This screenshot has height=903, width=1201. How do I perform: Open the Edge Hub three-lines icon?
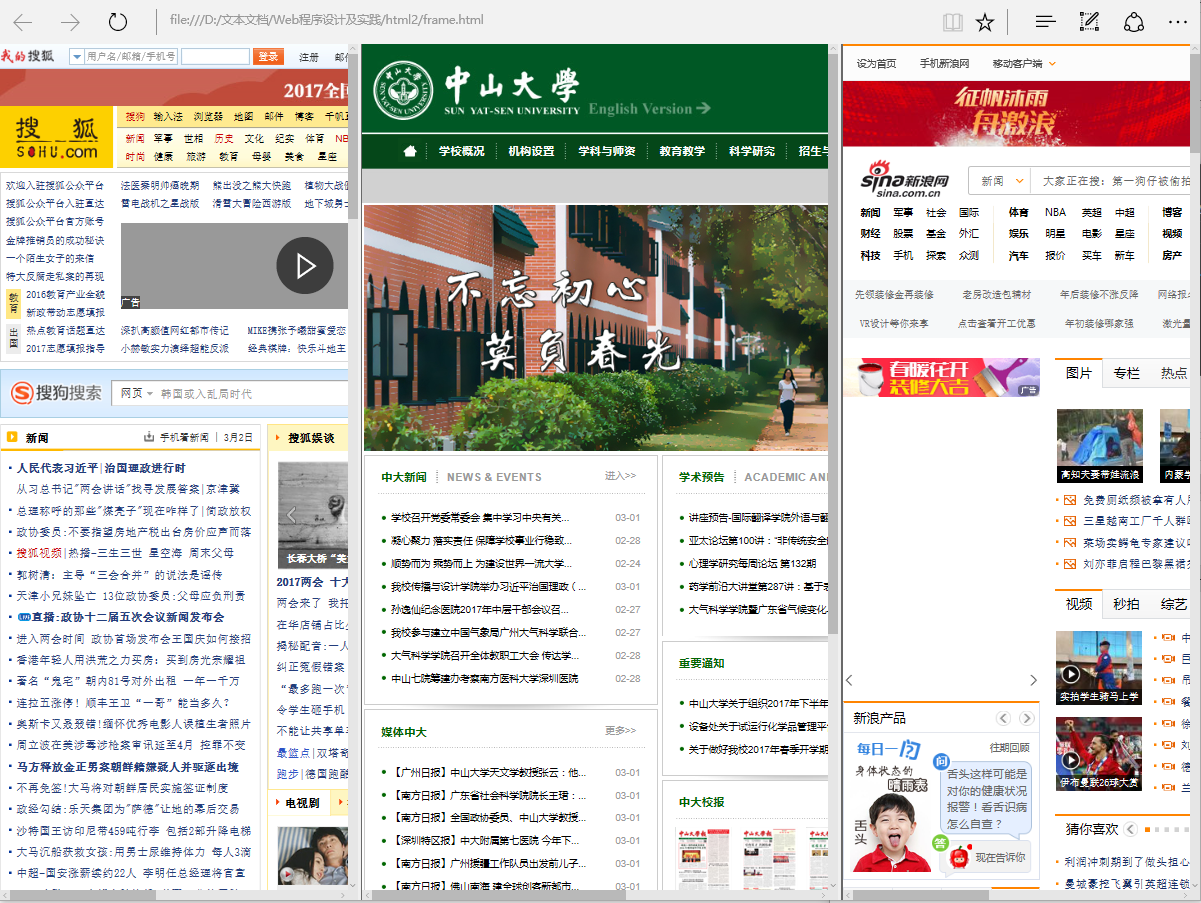pyautogui.click(x=1045, y=22)
